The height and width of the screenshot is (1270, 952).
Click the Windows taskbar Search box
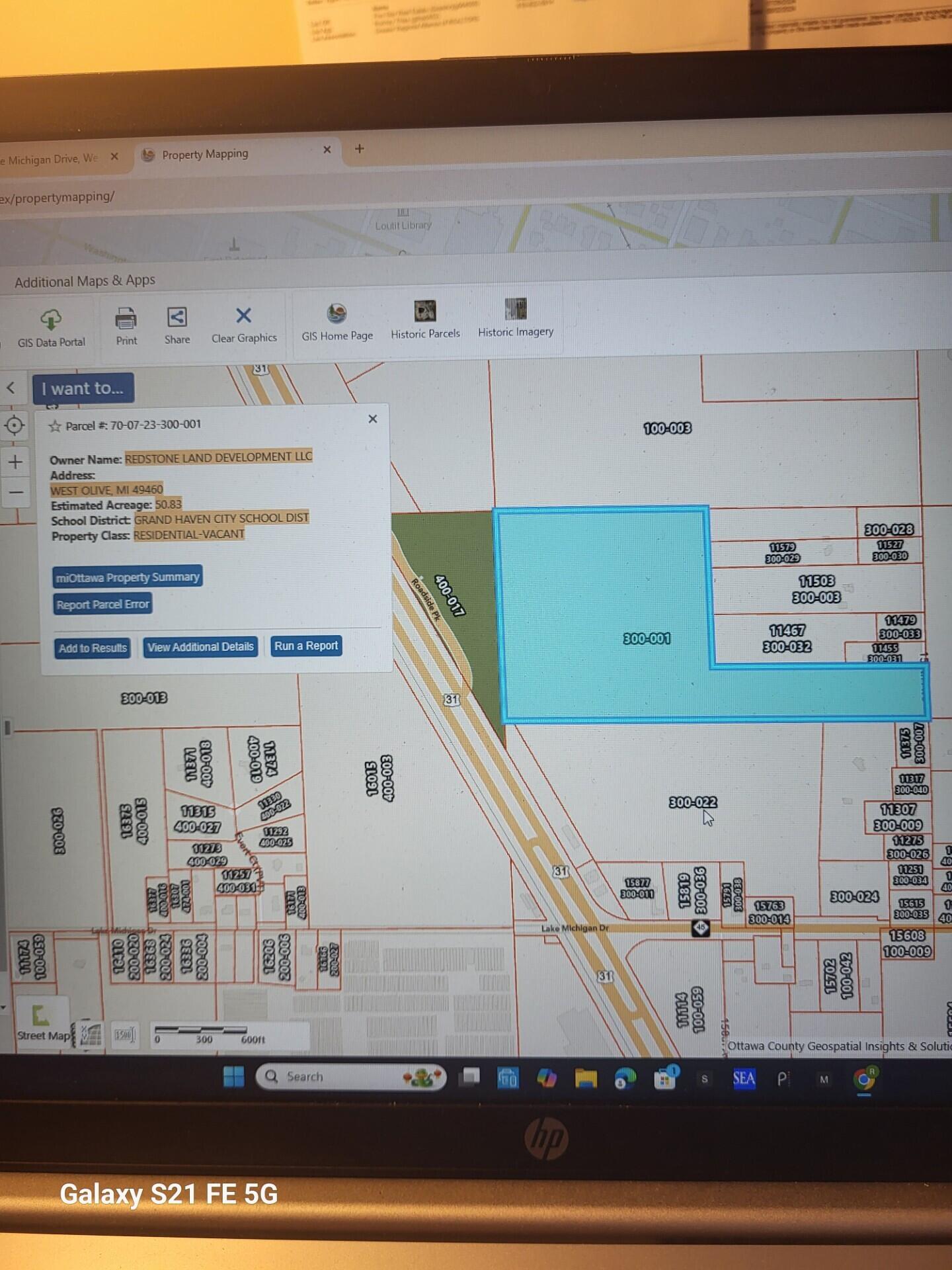click(x=350, y=1077)
